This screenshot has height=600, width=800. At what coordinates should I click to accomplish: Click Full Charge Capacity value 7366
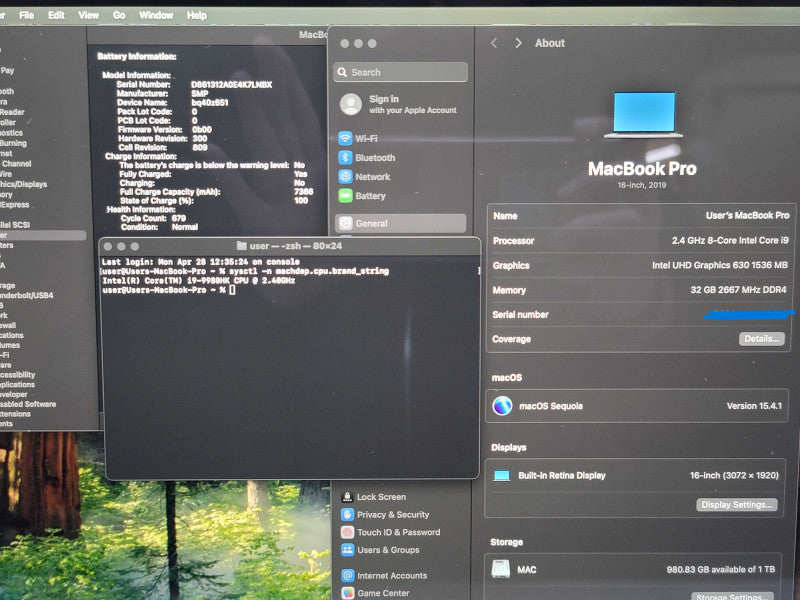[304, 192]
